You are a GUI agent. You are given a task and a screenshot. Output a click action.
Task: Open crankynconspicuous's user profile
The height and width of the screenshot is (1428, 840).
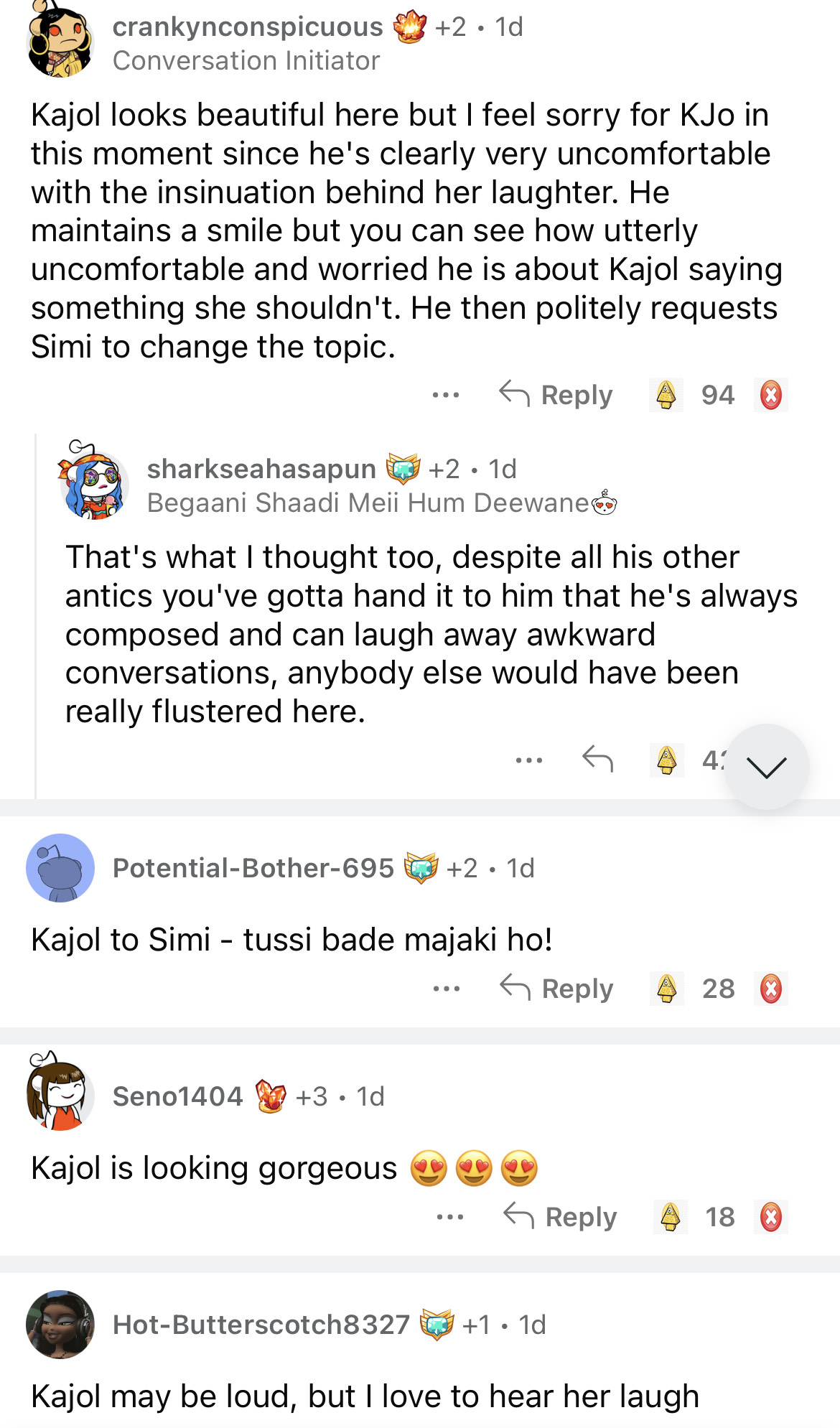pos(248,27)
